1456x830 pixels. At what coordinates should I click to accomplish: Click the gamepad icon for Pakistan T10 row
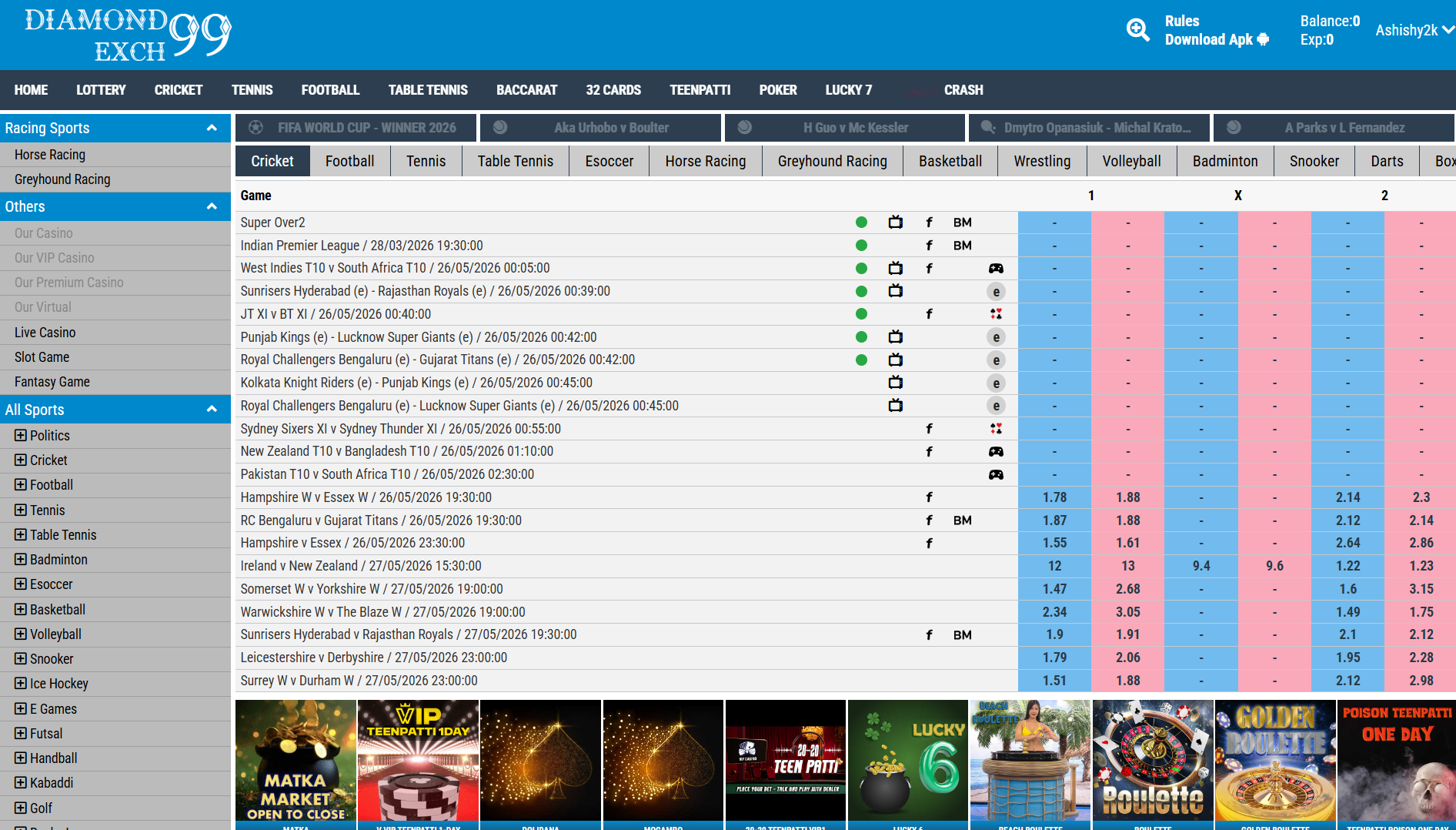[996, 474]
